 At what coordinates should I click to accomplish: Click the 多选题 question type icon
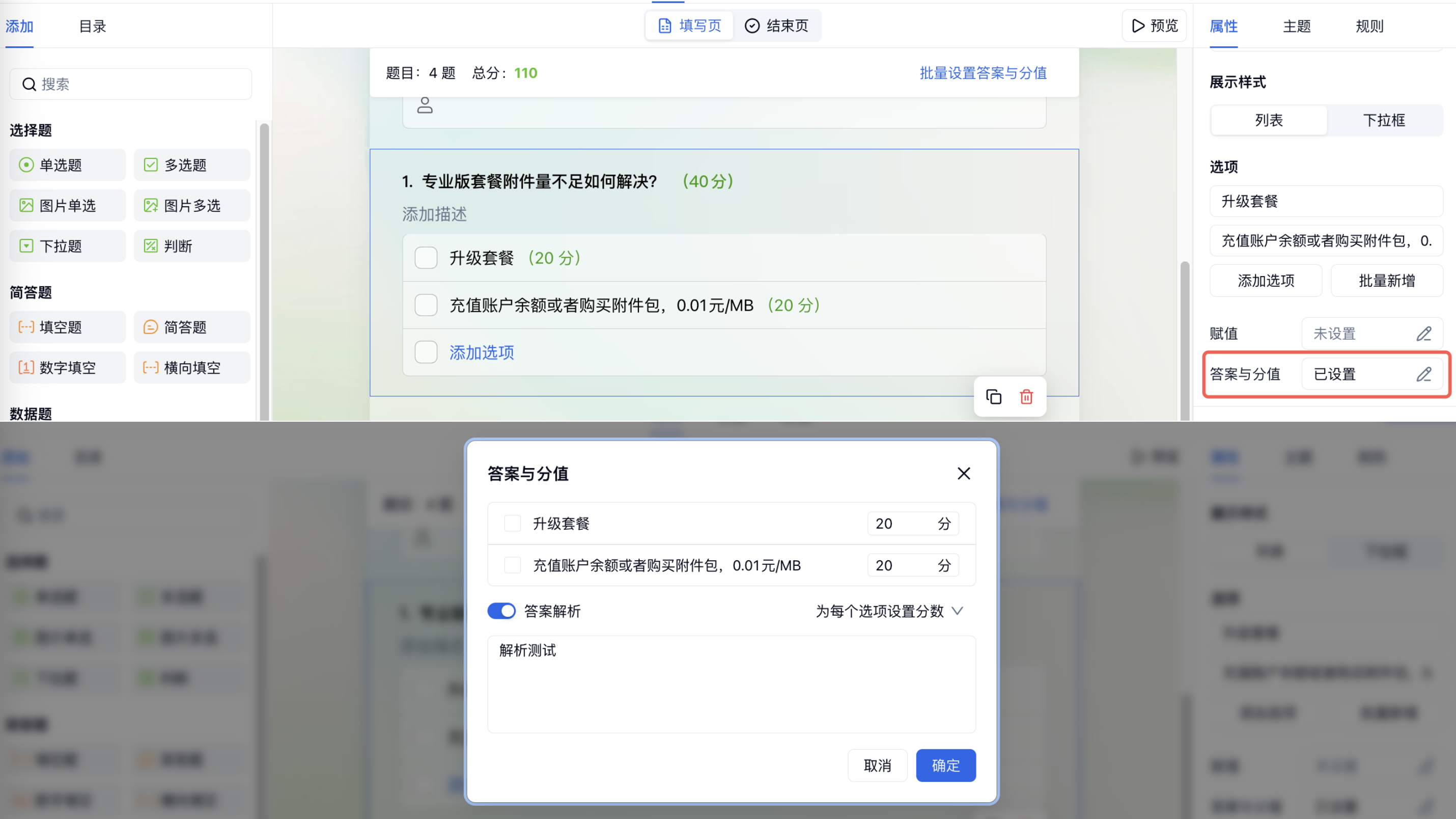(150, 165)
